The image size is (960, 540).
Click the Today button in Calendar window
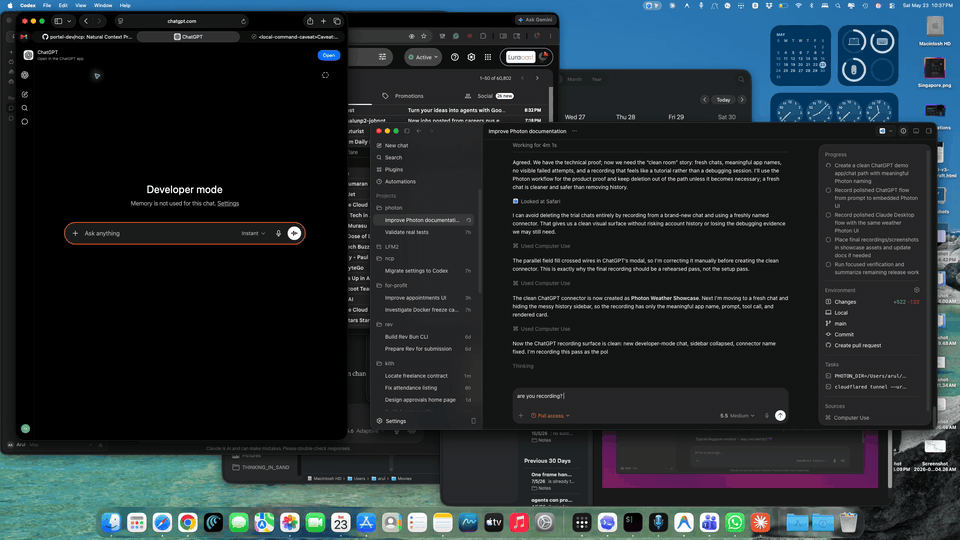pos(723,100)
